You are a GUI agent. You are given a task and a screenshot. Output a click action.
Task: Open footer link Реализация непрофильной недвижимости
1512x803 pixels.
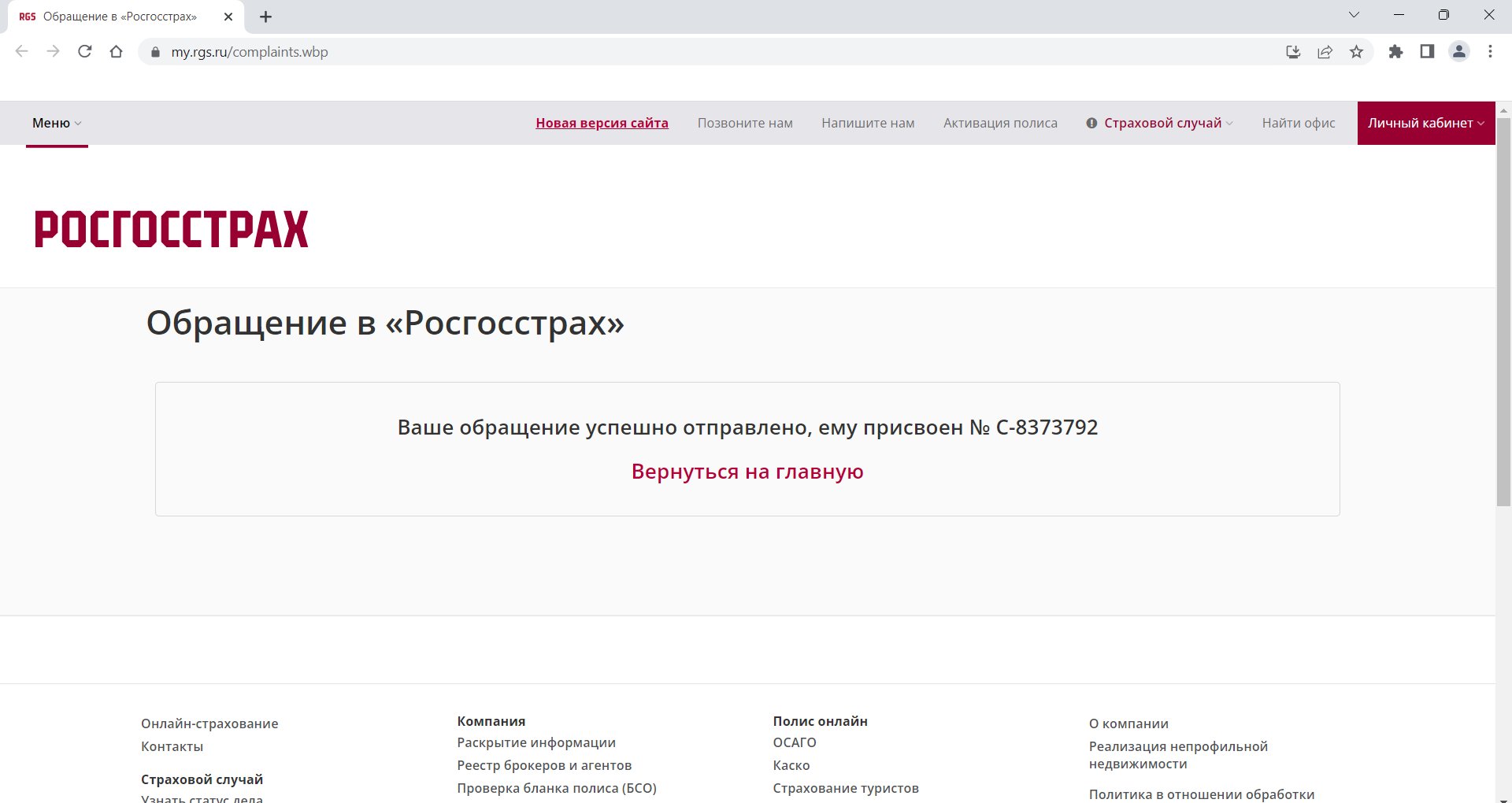(1178, 755)
